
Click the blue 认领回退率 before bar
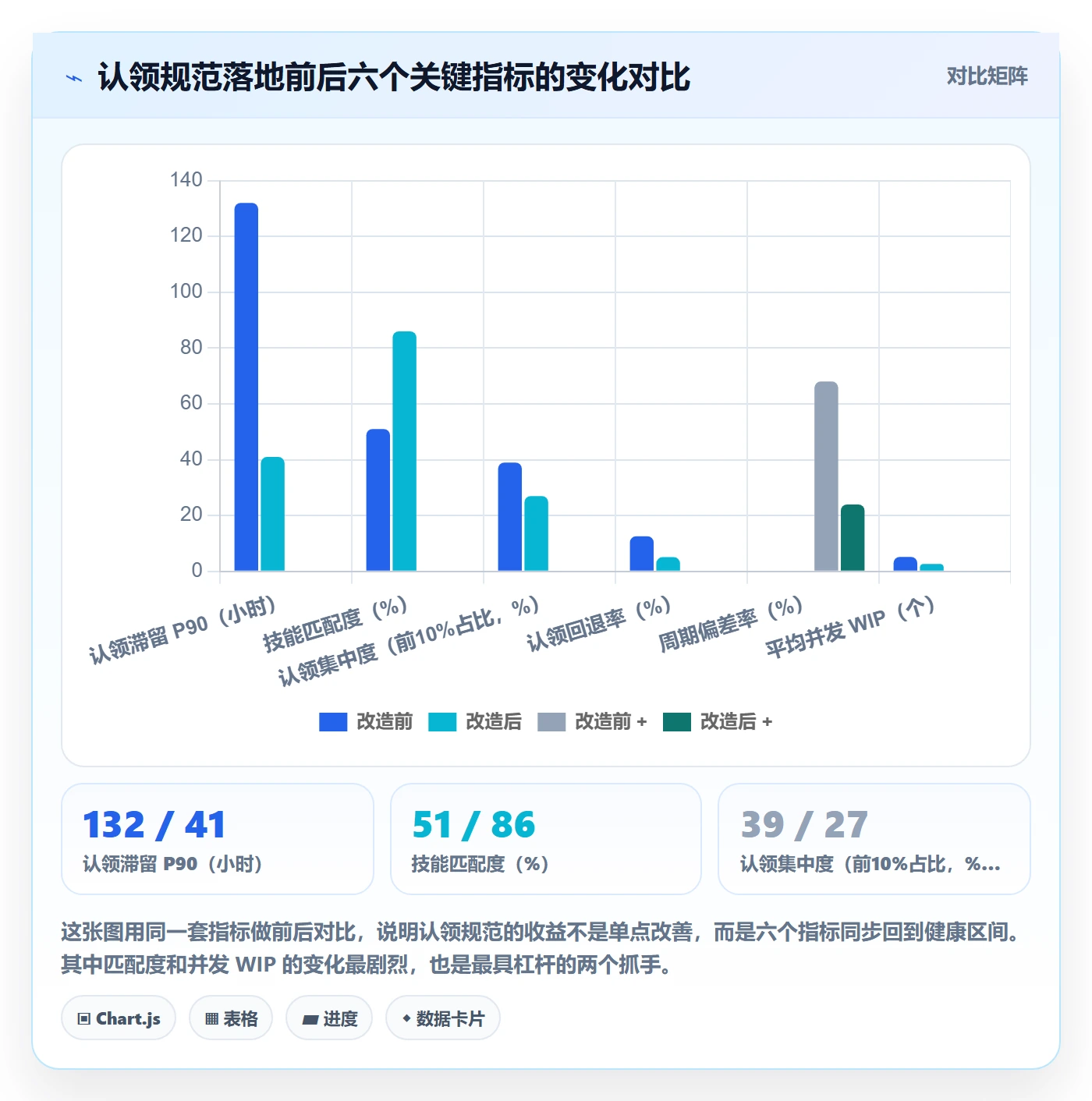(x=642, y=554)
